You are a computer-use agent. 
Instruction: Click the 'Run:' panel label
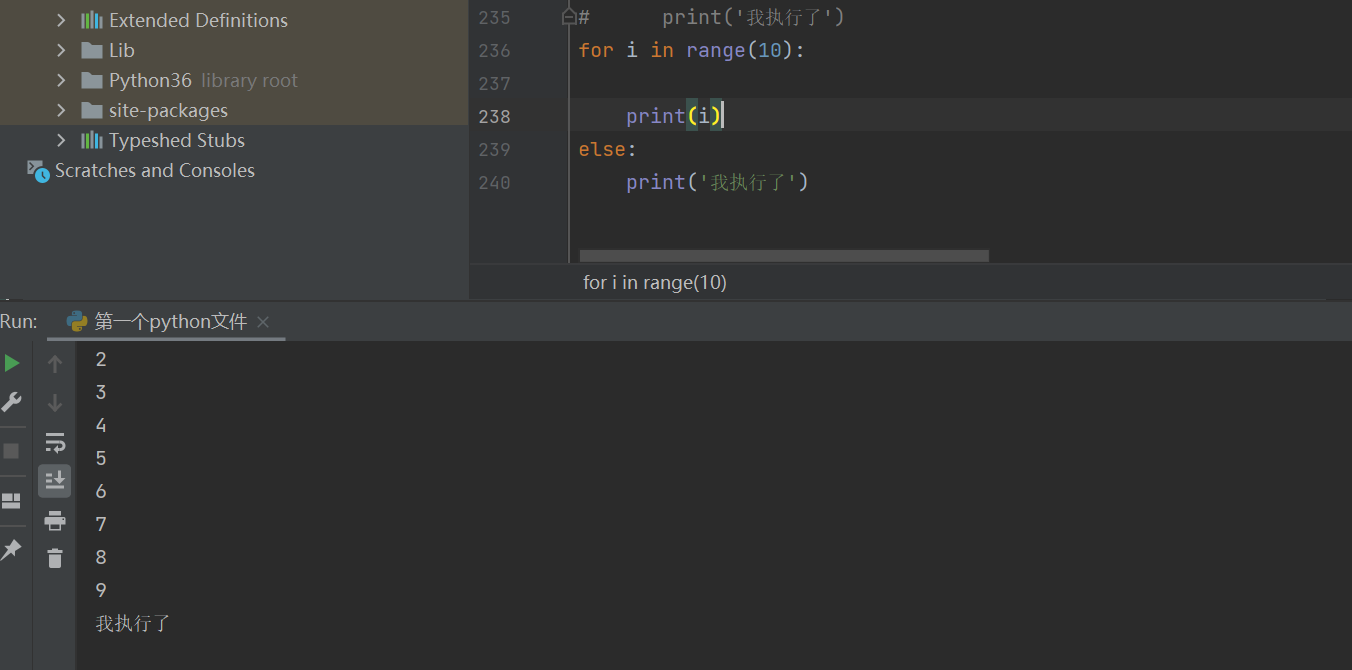[x=18, y=321]
